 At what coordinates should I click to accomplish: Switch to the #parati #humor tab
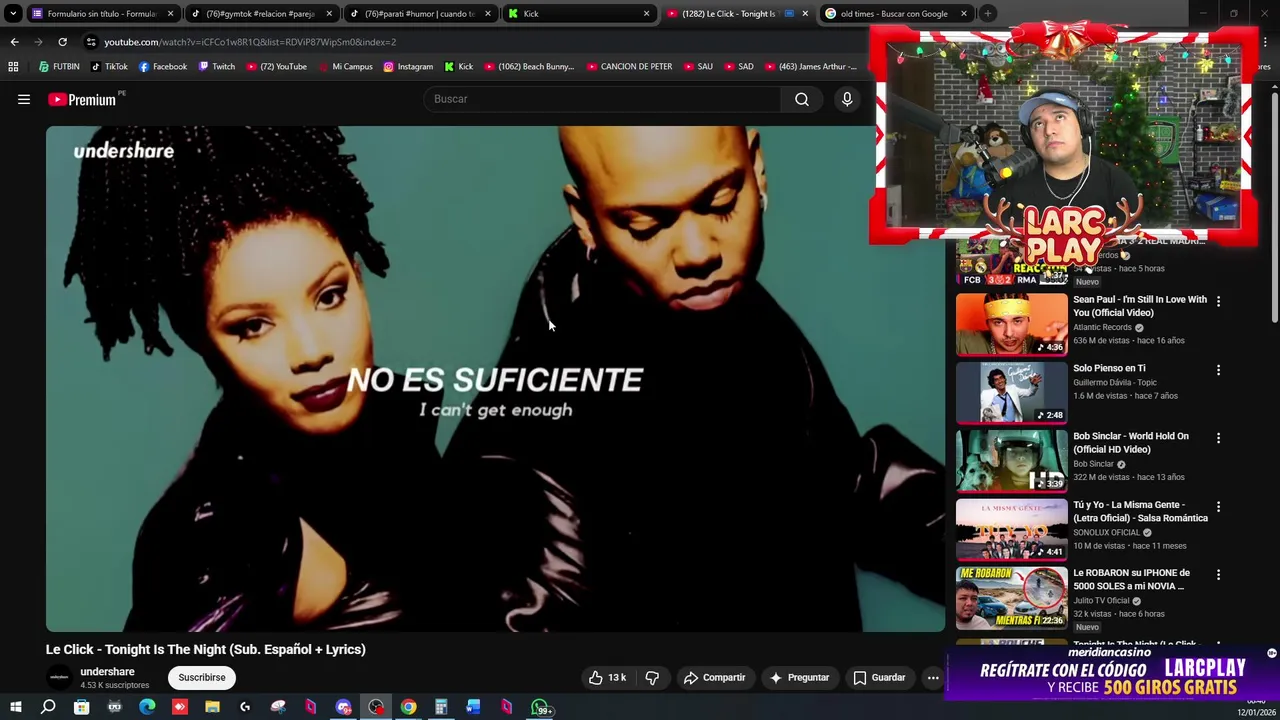(x=420, y=14)
